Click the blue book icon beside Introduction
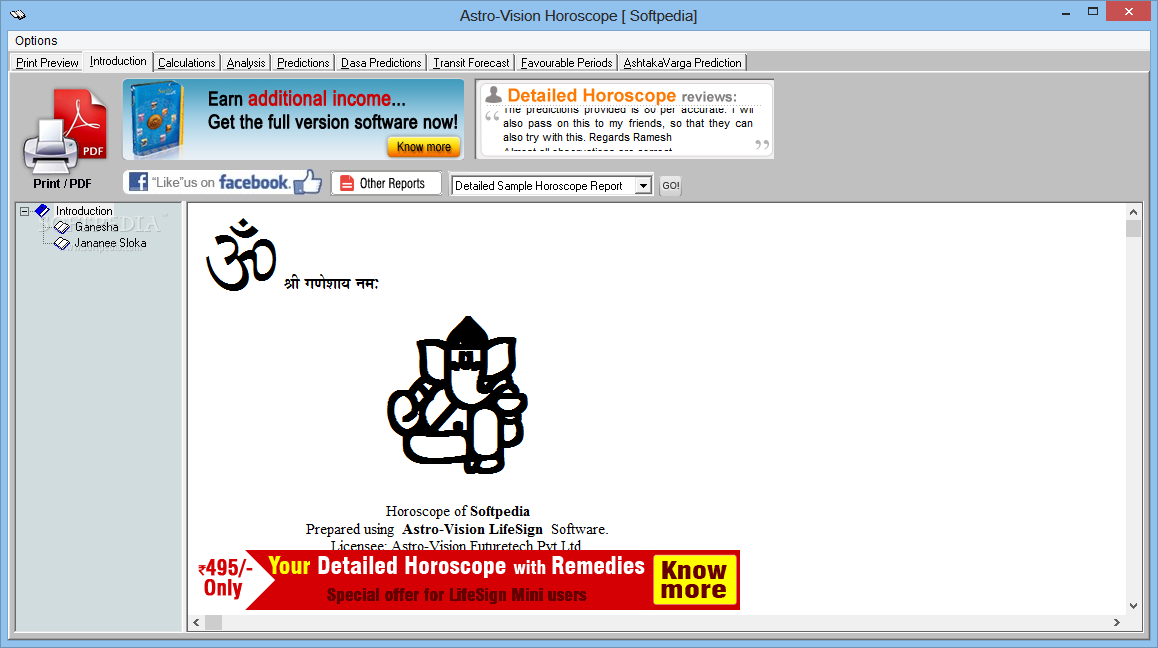This screenshot has height=648, width=1158. coord(42,211)
